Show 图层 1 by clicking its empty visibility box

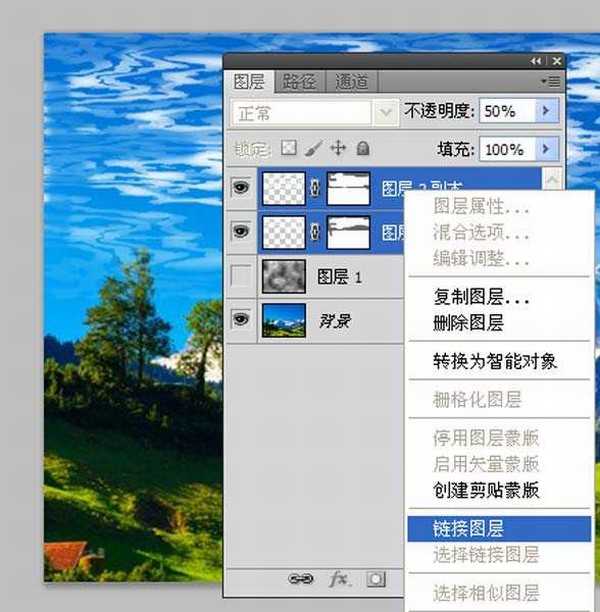coord(241,277)
